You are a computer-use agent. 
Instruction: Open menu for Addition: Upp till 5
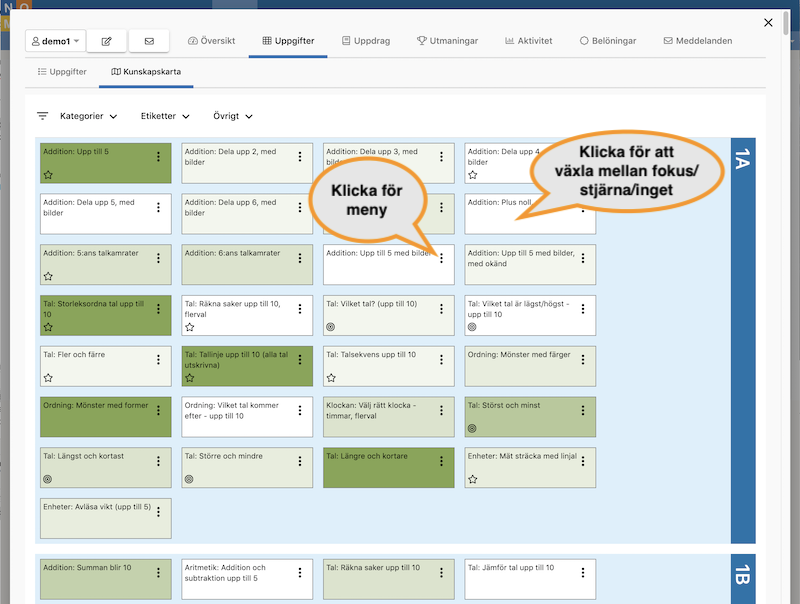158,157
